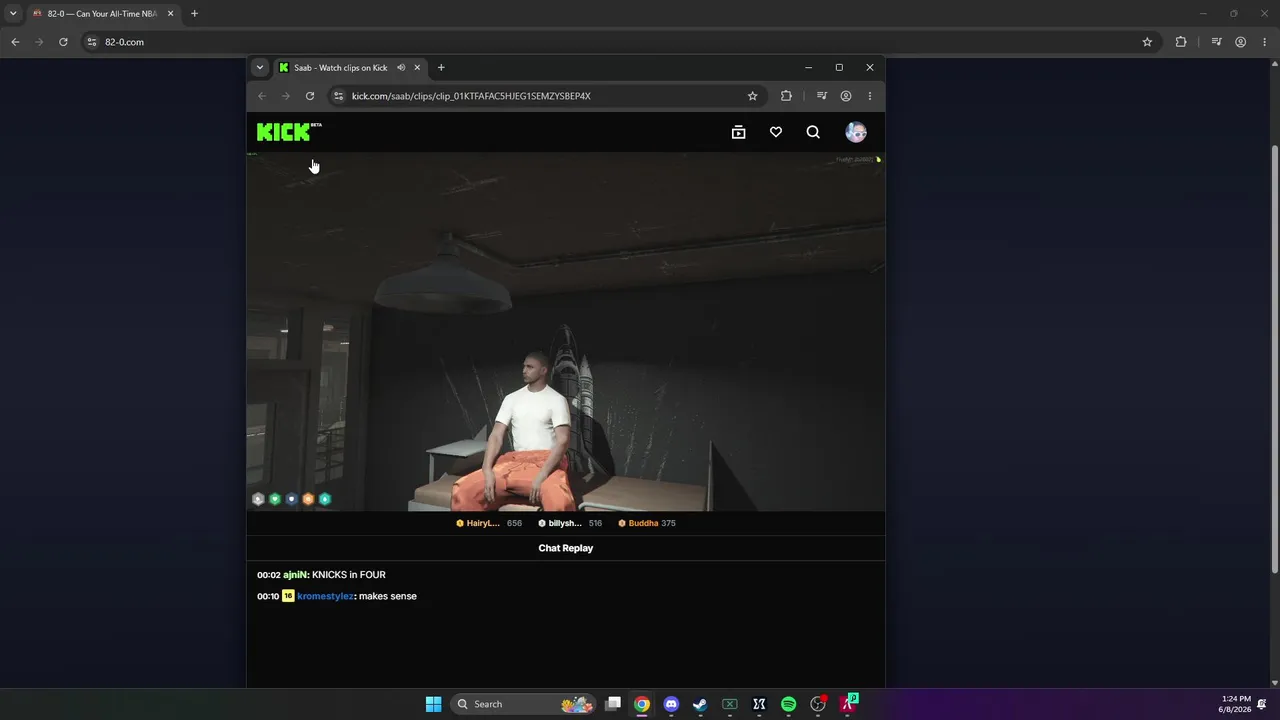Image resolution: width=1280 pixels, height=720 pixels.
Task: Click the Chat Replay heading
Action: pos(566,548)
